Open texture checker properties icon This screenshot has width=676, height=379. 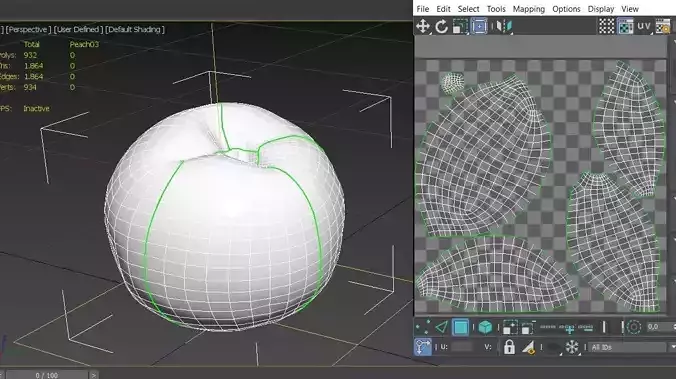coord(663,26)
